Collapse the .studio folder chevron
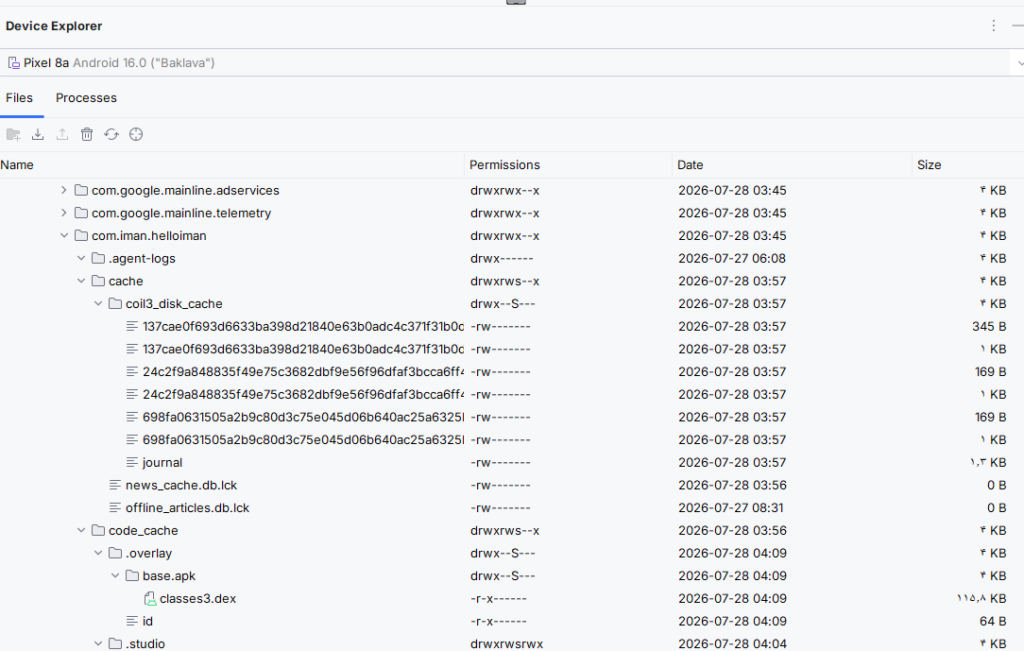Image resolution: width=1024 pixels, height=651 pixels. pos(98,644)
